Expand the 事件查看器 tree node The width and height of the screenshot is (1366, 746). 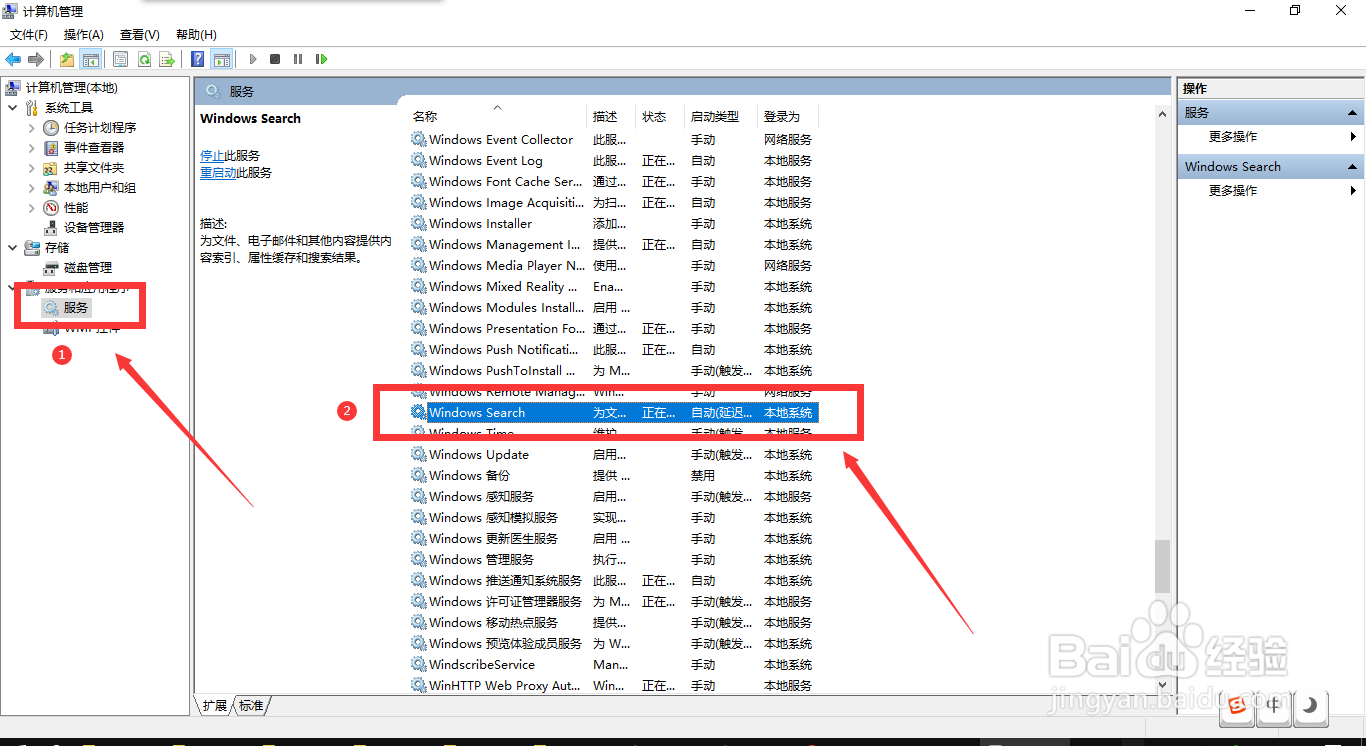pyautogui.click(x=31, y=148)
